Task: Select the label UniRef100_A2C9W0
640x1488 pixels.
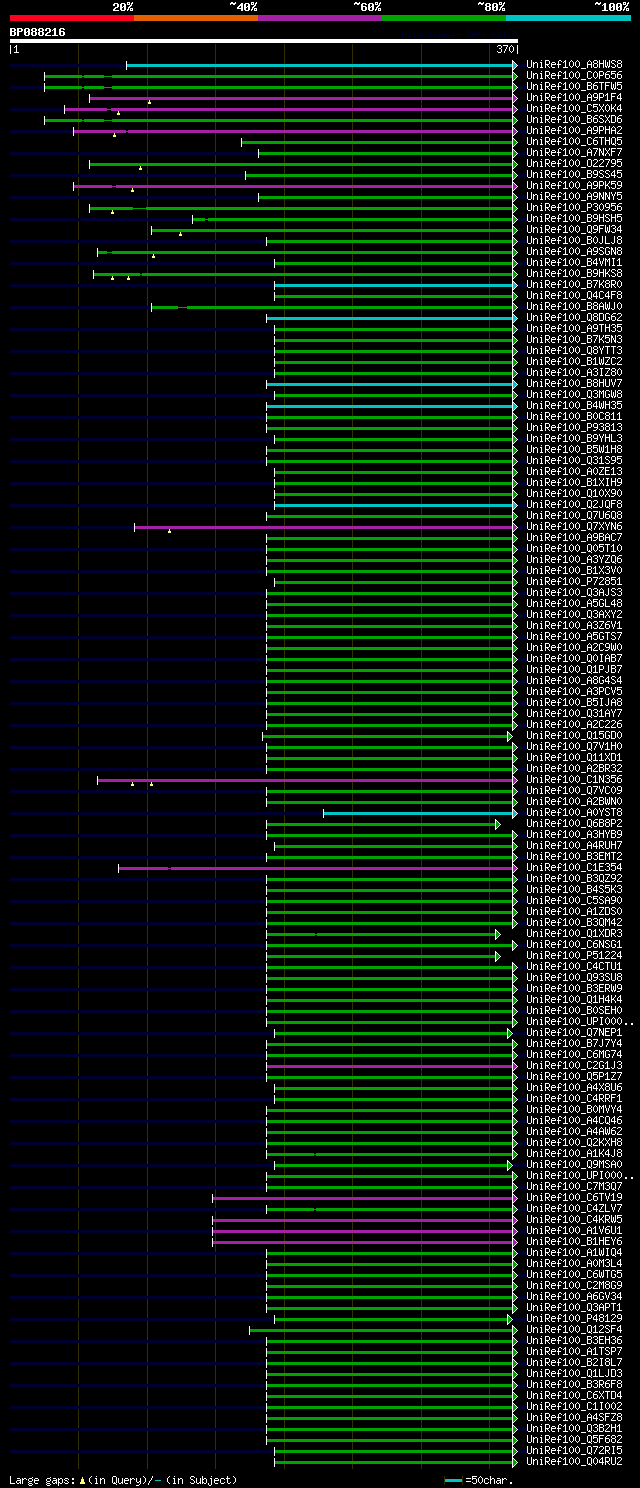Action: click(x=574, y=648)
